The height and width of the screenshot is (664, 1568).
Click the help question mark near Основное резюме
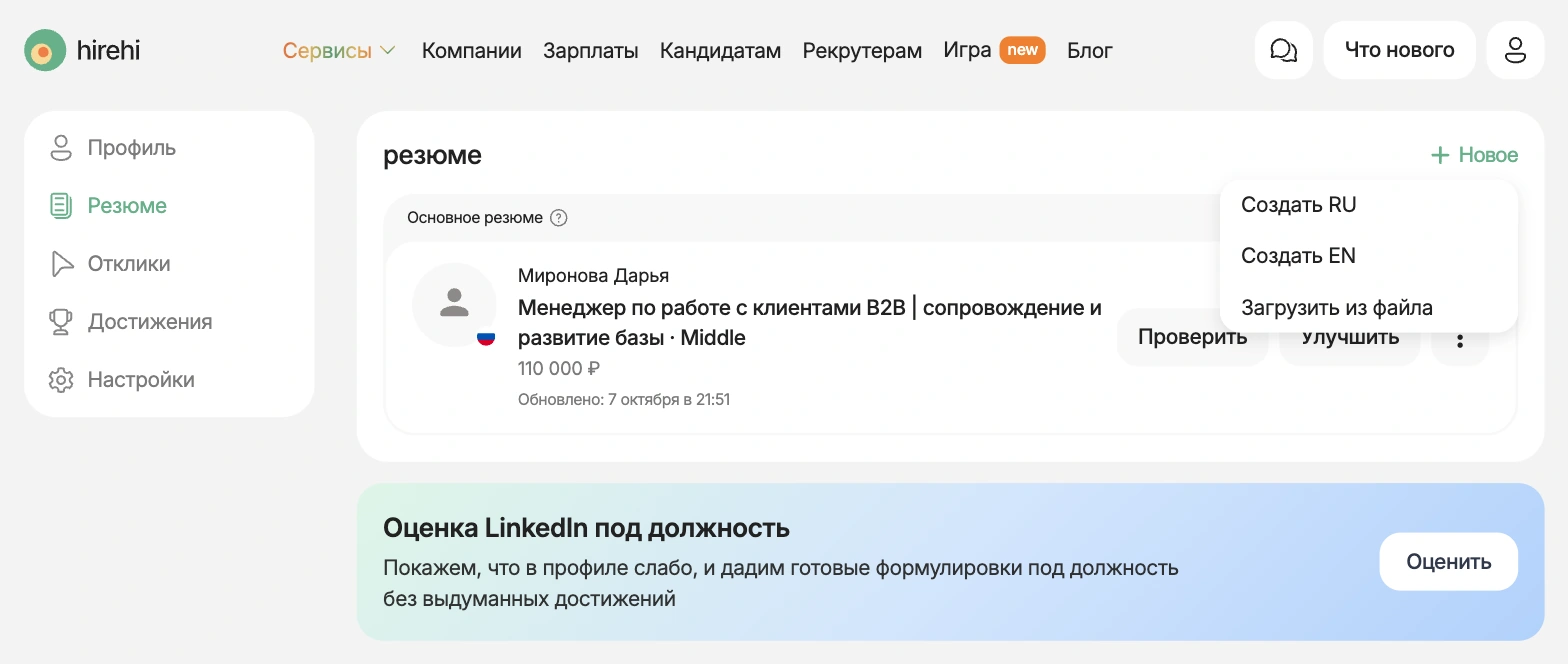click(x=559, y=218)
